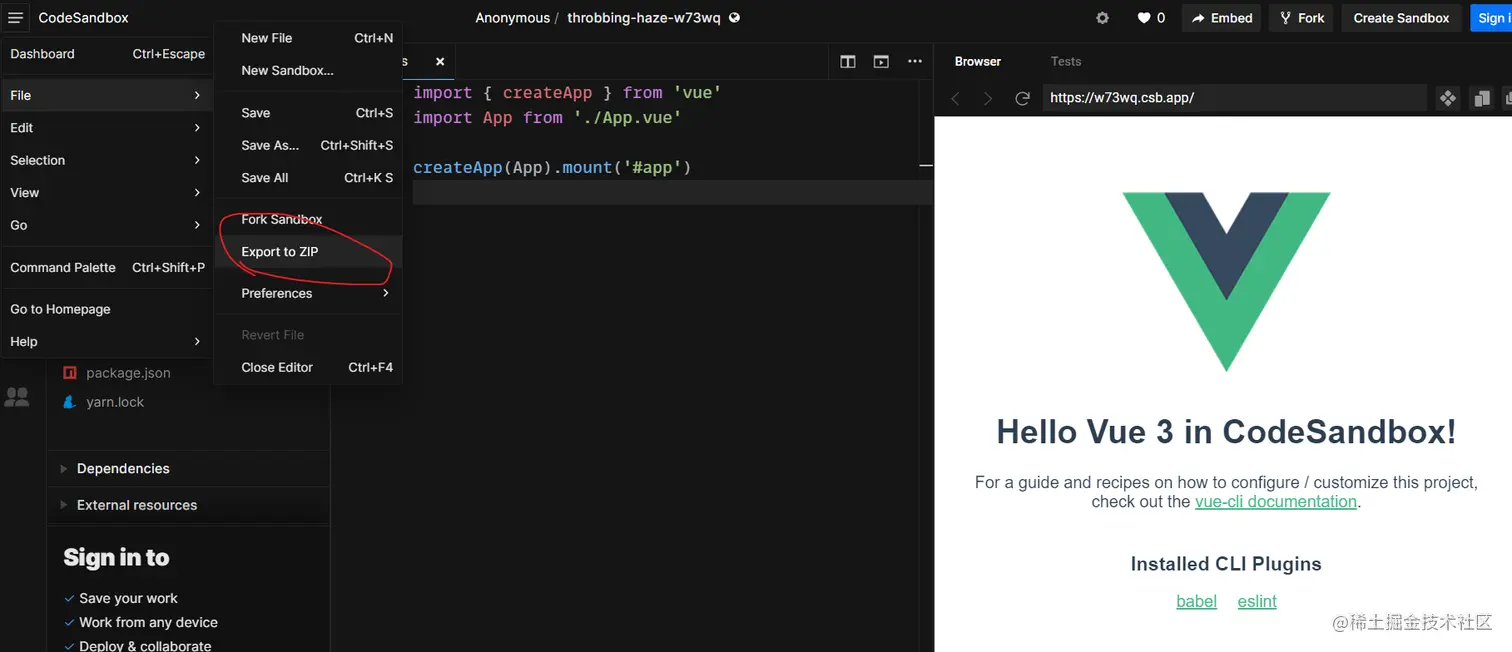The height and width of the screenshot is (652, 1512).
Task: Click the sandbox name throbbing-haze-w73wq
Action: click(x=643, y=18)
